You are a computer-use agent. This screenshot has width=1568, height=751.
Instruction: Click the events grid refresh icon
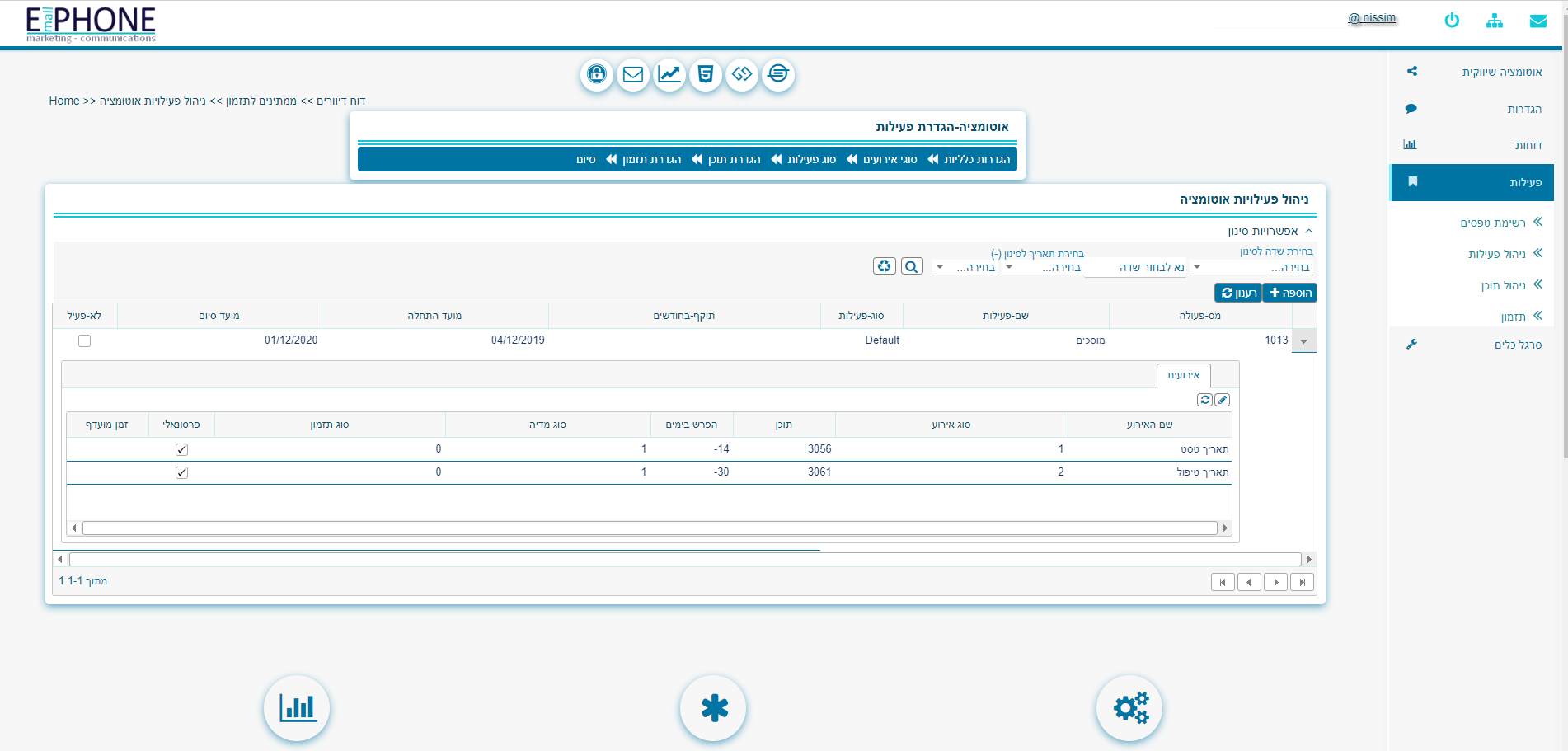point(1205,400)
